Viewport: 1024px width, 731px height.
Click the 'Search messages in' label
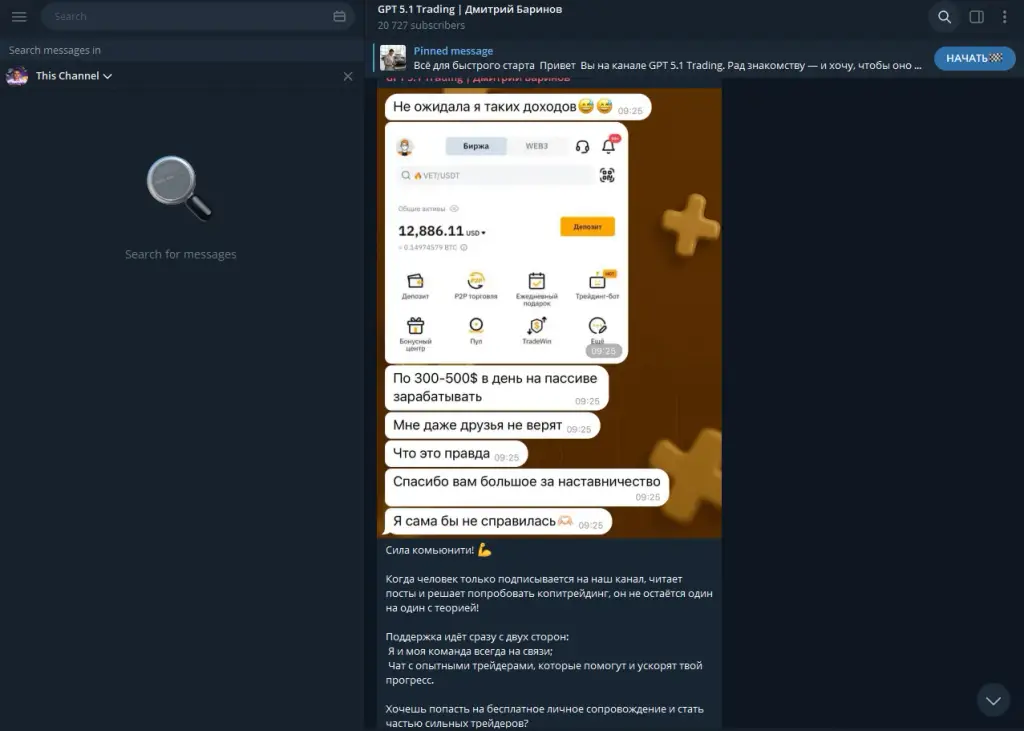tap(55, 50)
